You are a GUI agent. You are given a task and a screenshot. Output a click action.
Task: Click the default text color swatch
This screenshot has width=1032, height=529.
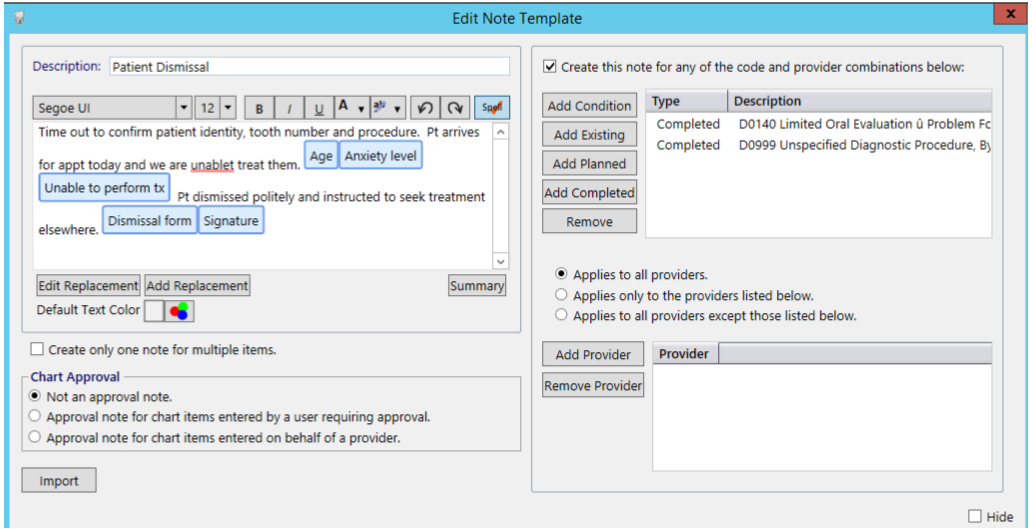153,311
